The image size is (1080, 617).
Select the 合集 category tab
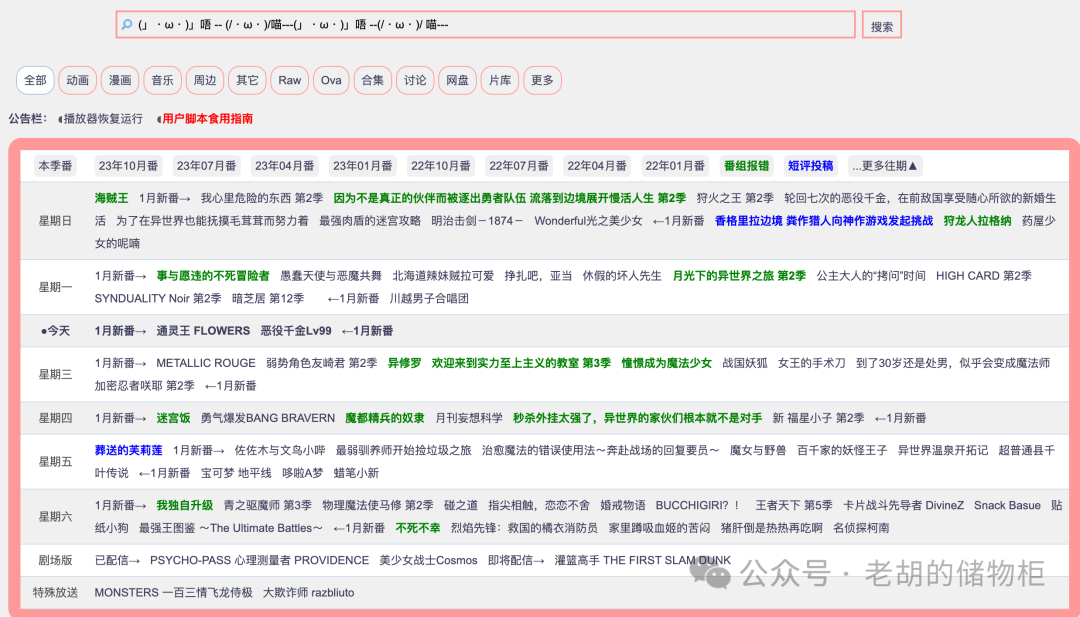click(373, 81)
